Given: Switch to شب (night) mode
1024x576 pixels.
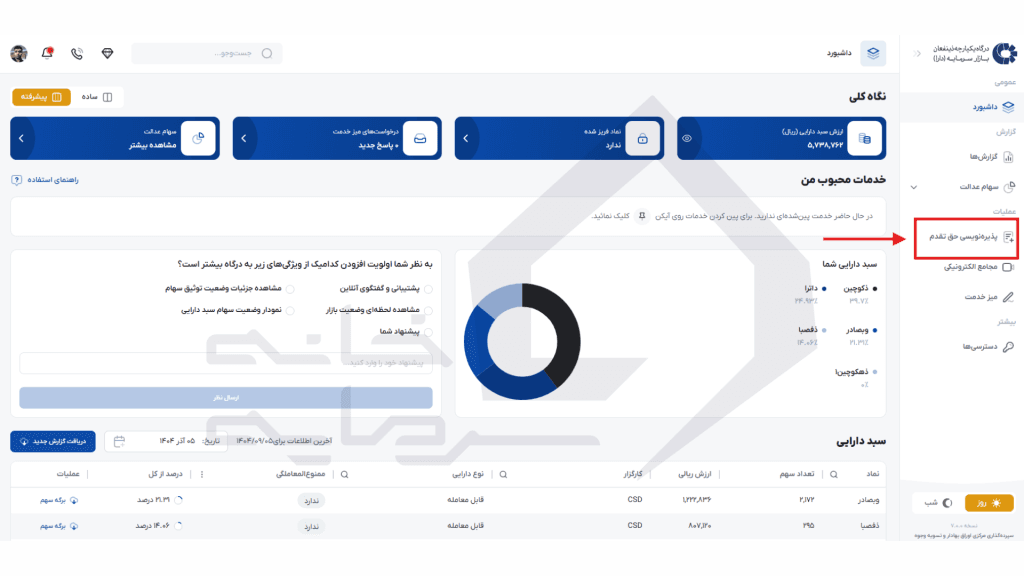Looking at the screenshot, I should [936, 503].
